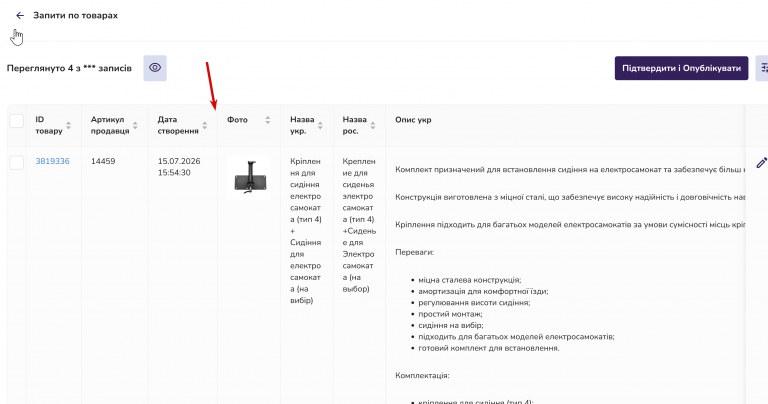Screen dimensions: 768x404
Task: Go back using the left arrow icon
Action: (x=20, y=16)
